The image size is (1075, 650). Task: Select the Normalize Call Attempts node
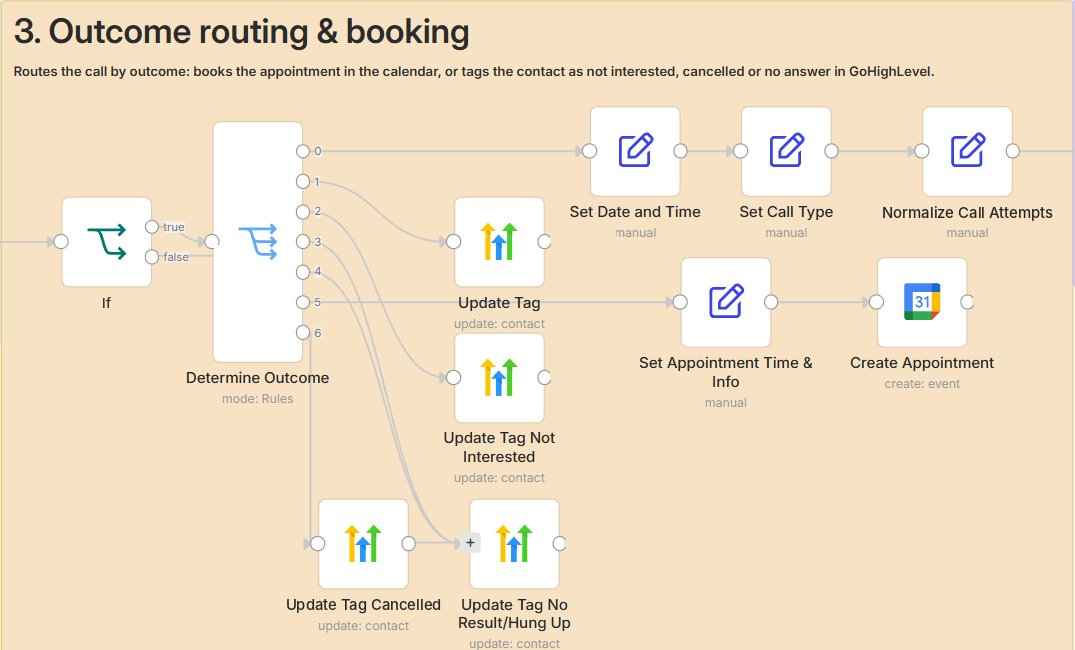point(967,151)
